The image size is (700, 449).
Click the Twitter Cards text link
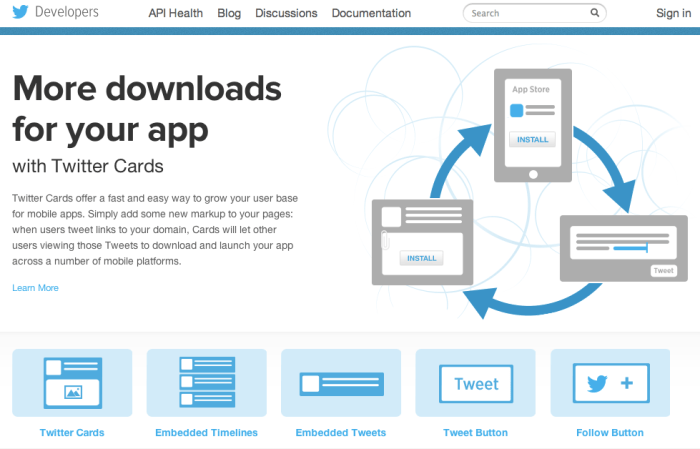click(72, 432)
